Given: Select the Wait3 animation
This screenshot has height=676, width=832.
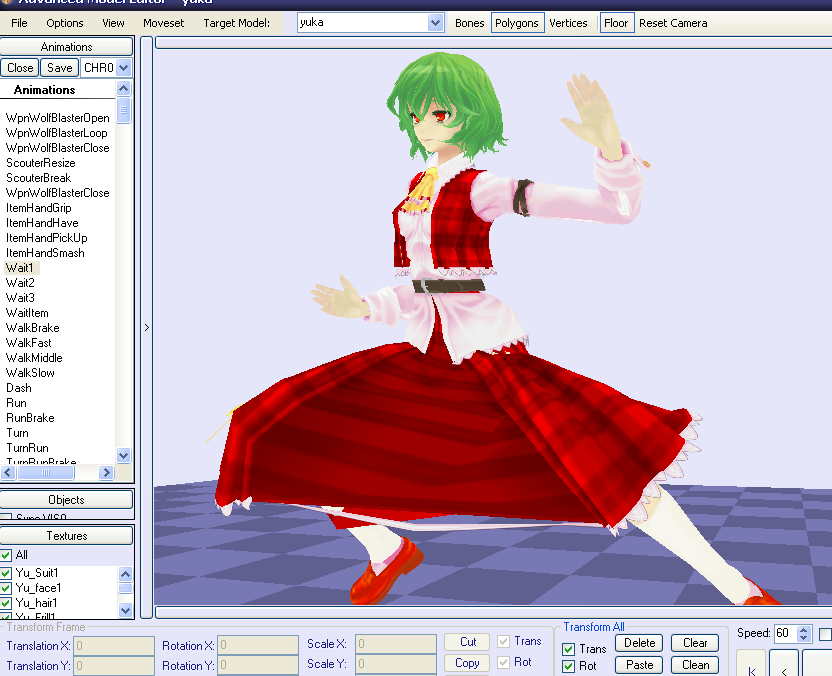Looking at the screenshot, I should point(20,298).
